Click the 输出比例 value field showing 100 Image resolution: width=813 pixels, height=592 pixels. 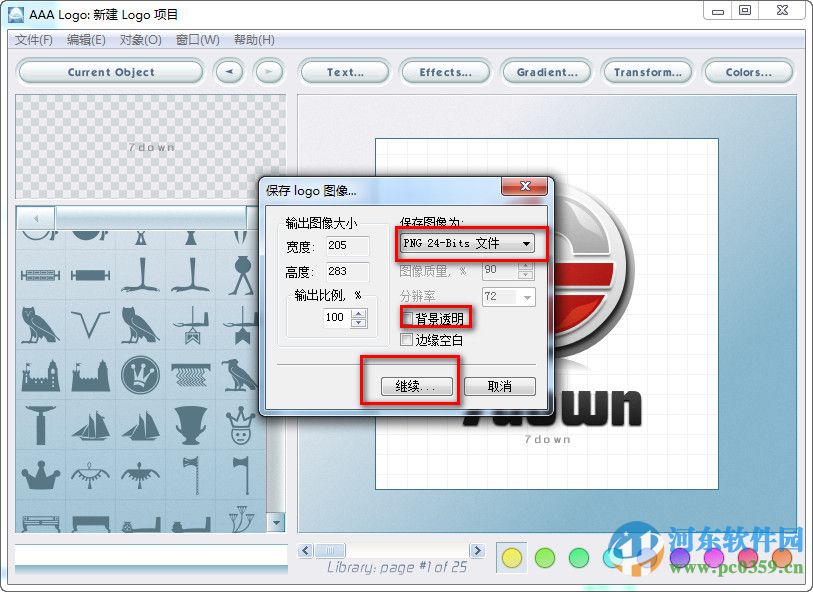click(337, 318)
